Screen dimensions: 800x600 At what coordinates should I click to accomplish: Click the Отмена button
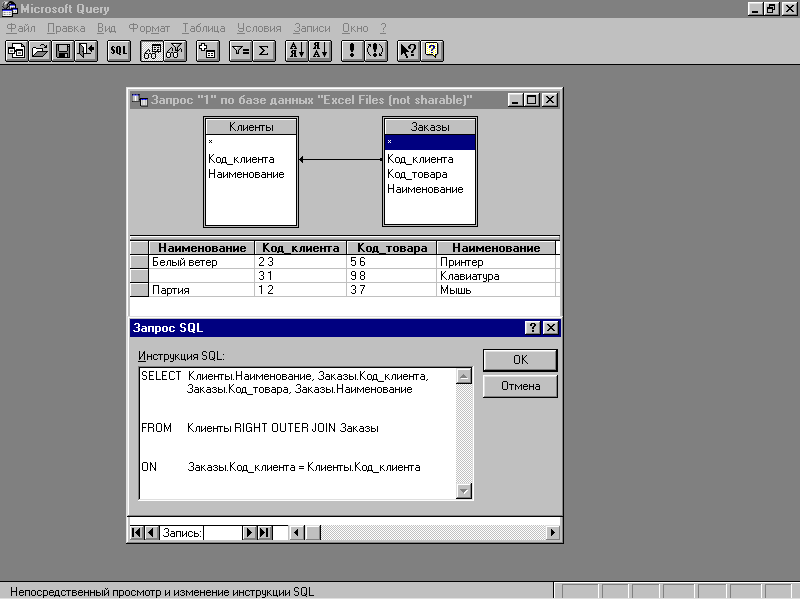pyautogui.click(x=520, y=386)
